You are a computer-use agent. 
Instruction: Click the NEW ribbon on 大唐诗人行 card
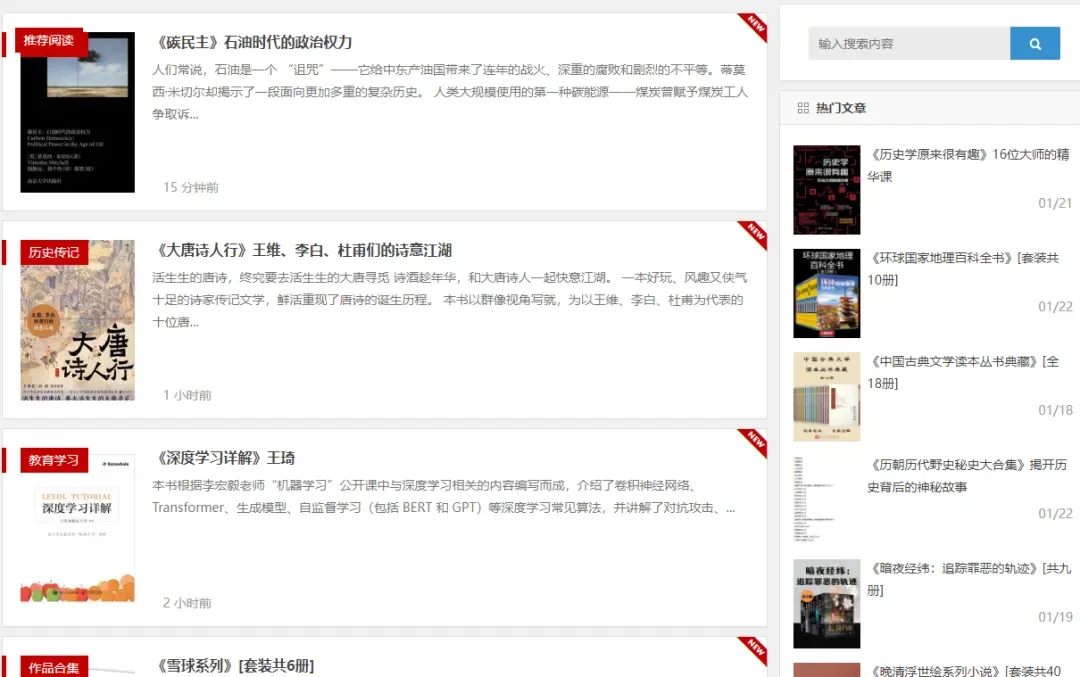click(754, 233)
